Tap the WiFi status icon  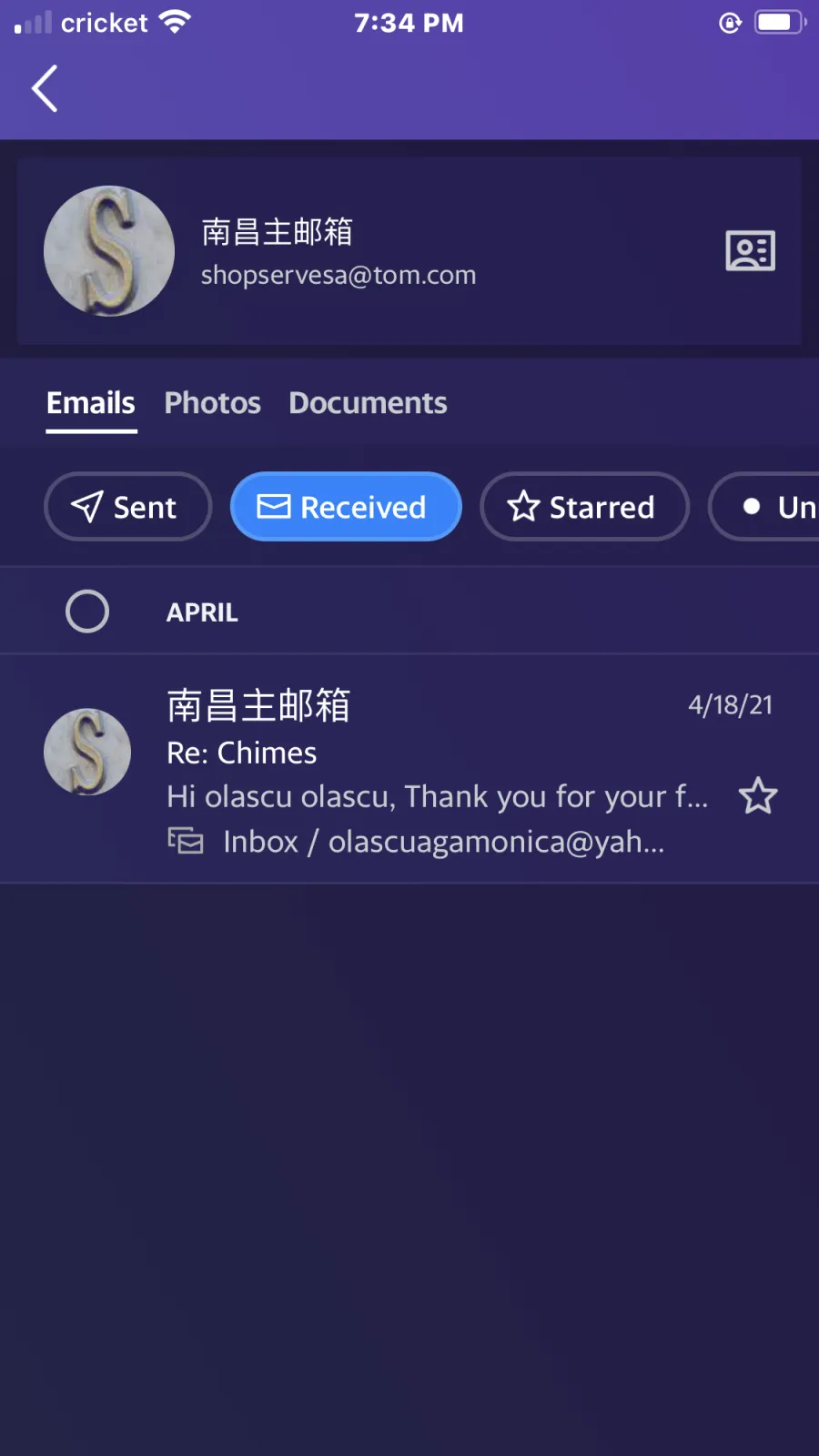coord(174,22)
